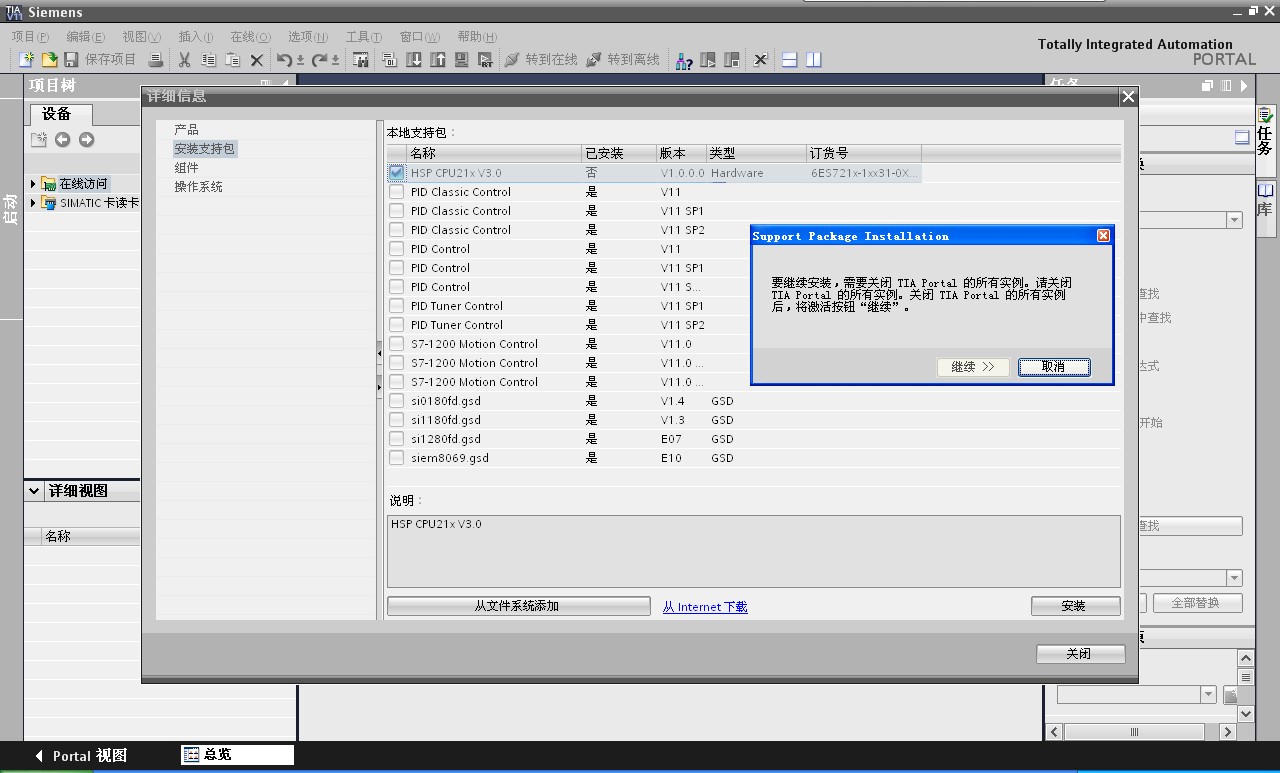Click the Upload from device icon

(437, 60)
